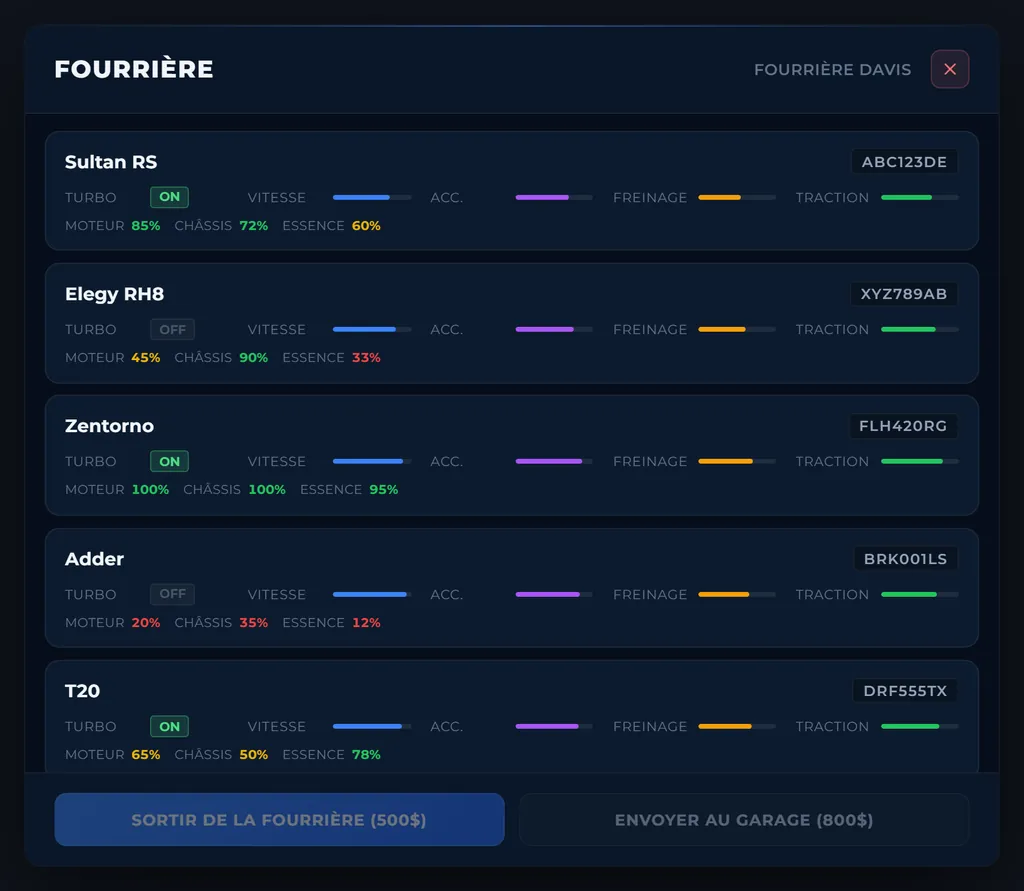
Task: Click the Adder Moteur 20% value
Action: pos(146,623)
